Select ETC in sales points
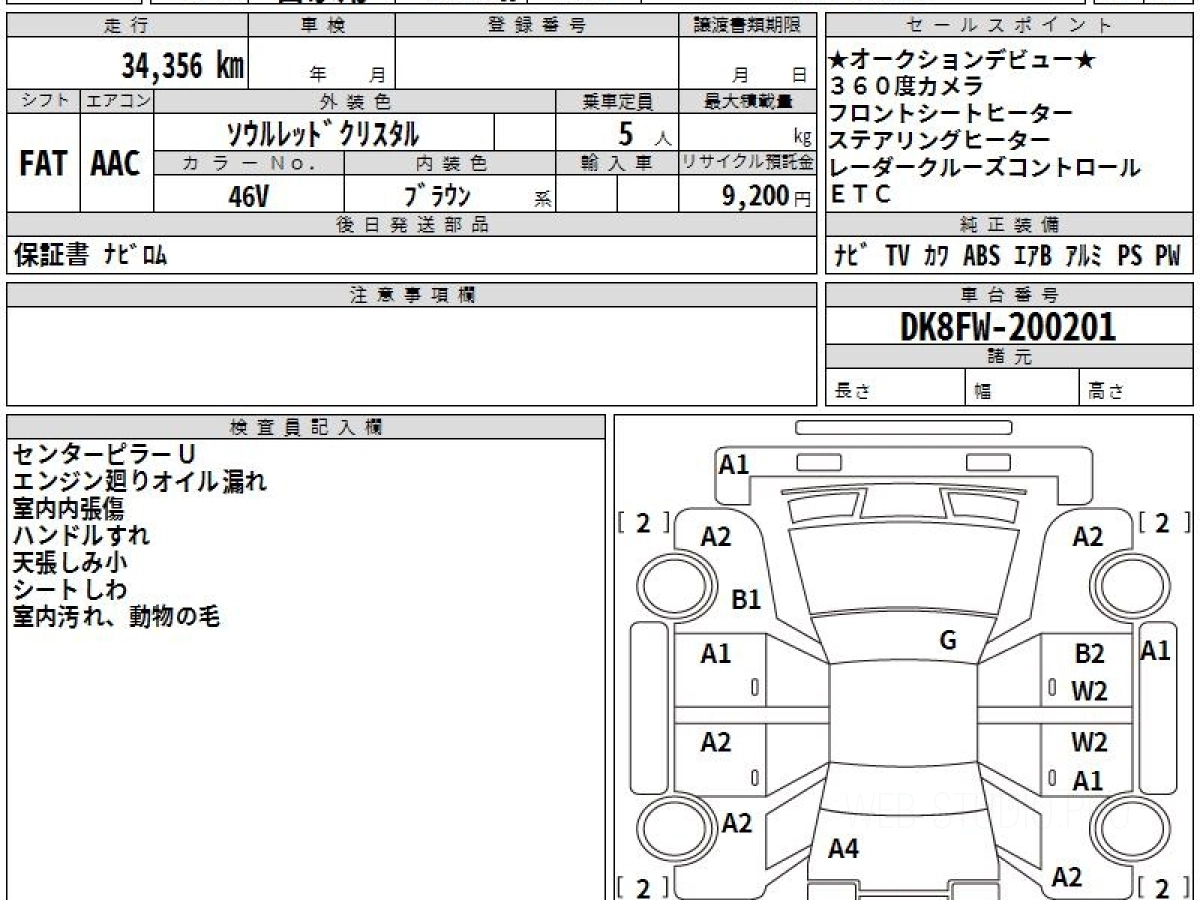Viewport: 1200px width, 900px height. [861, 195]
